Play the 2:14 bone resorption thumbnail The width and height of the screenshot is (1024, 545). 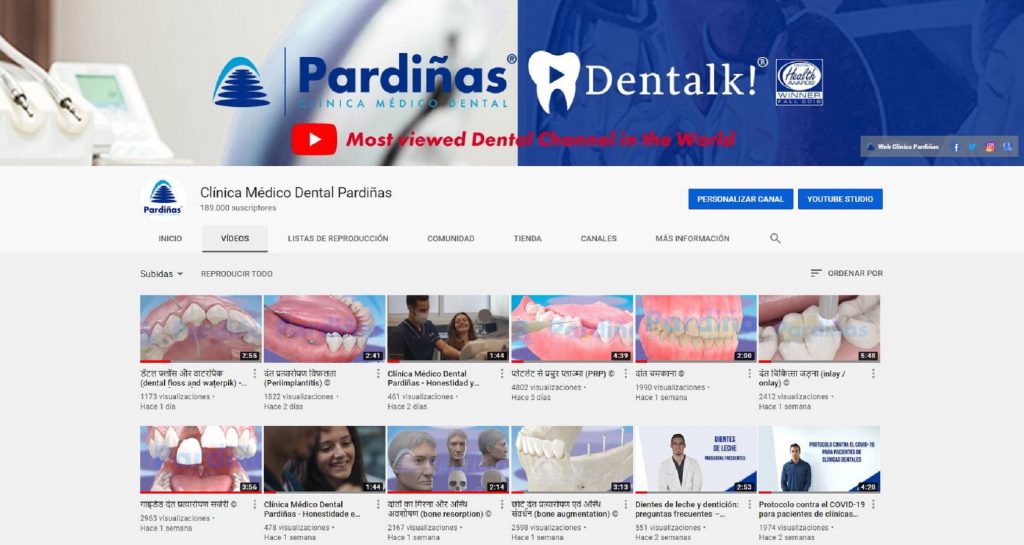pos(448,459)
